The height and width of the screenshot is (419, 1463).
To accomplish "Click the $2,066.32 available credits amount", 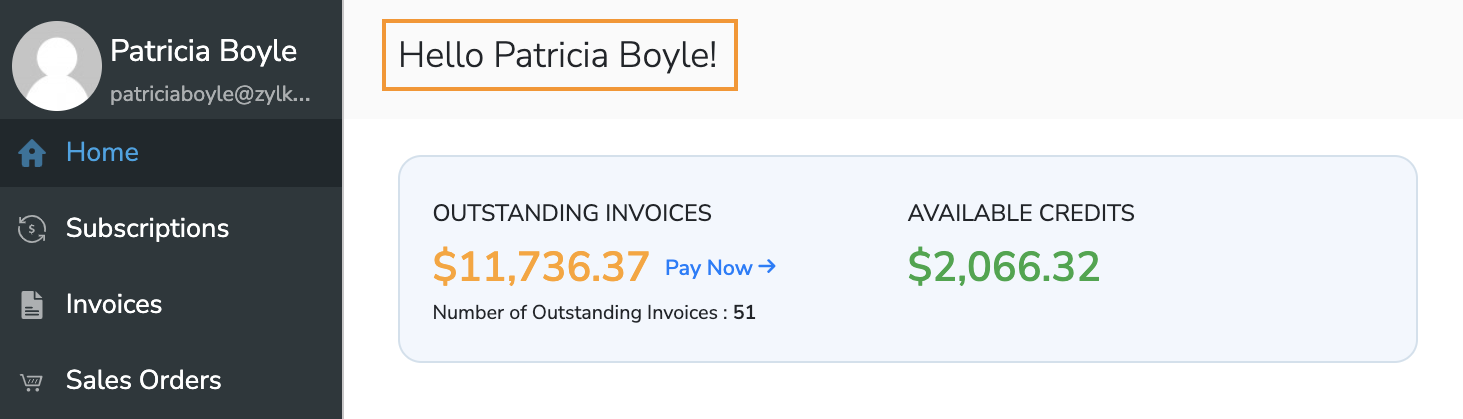I will [1003, 267].
